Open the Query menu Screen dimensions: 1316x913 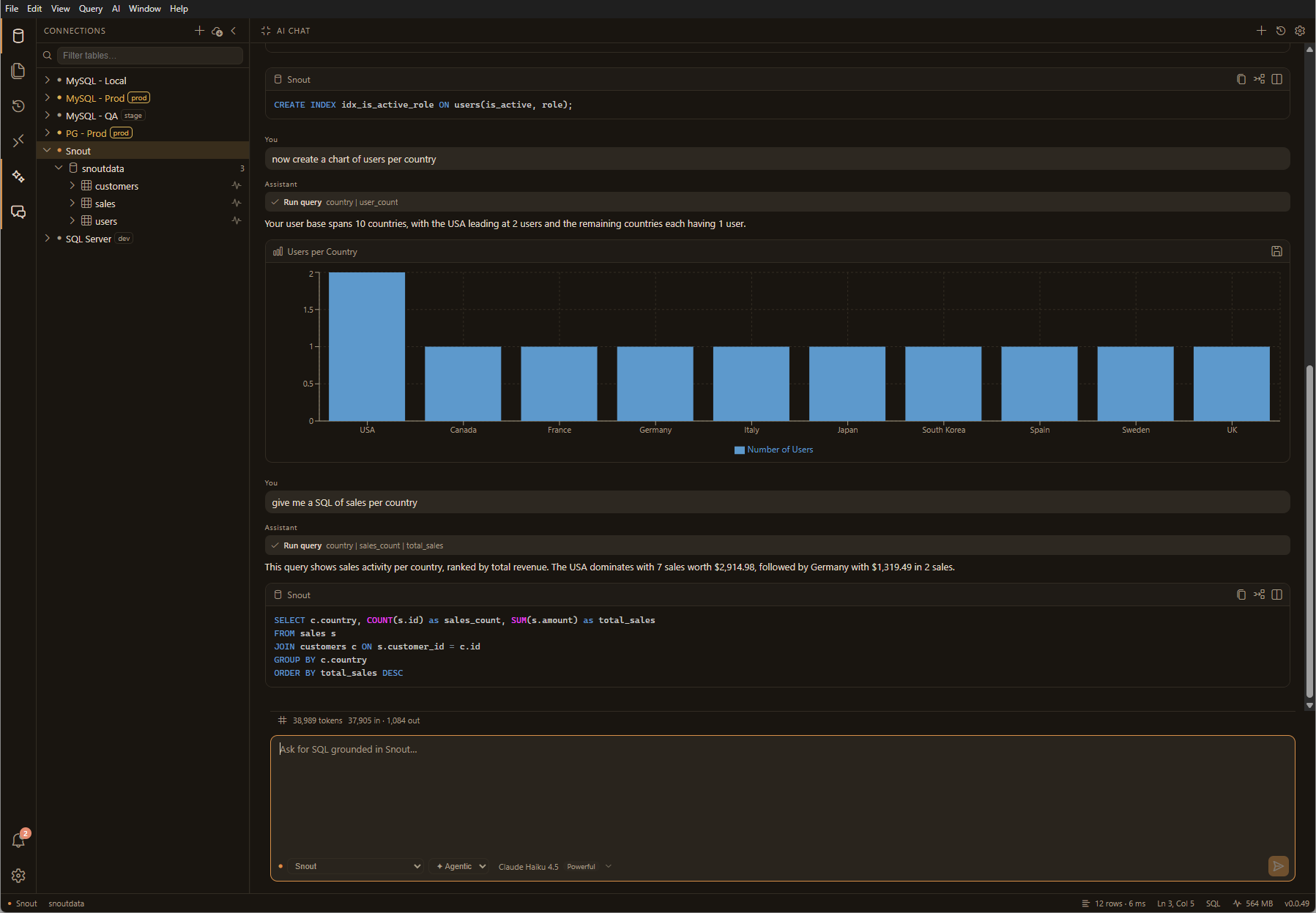(x=91, y=9)
